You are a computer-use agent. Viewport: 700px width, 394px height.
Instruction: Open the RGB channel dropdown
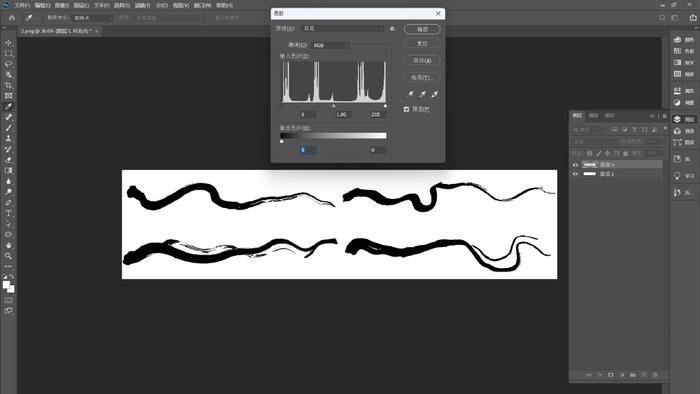click(330, 45)
